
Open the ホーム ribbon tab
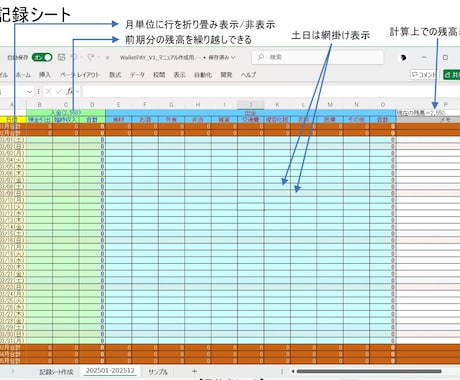pos(23,75)
